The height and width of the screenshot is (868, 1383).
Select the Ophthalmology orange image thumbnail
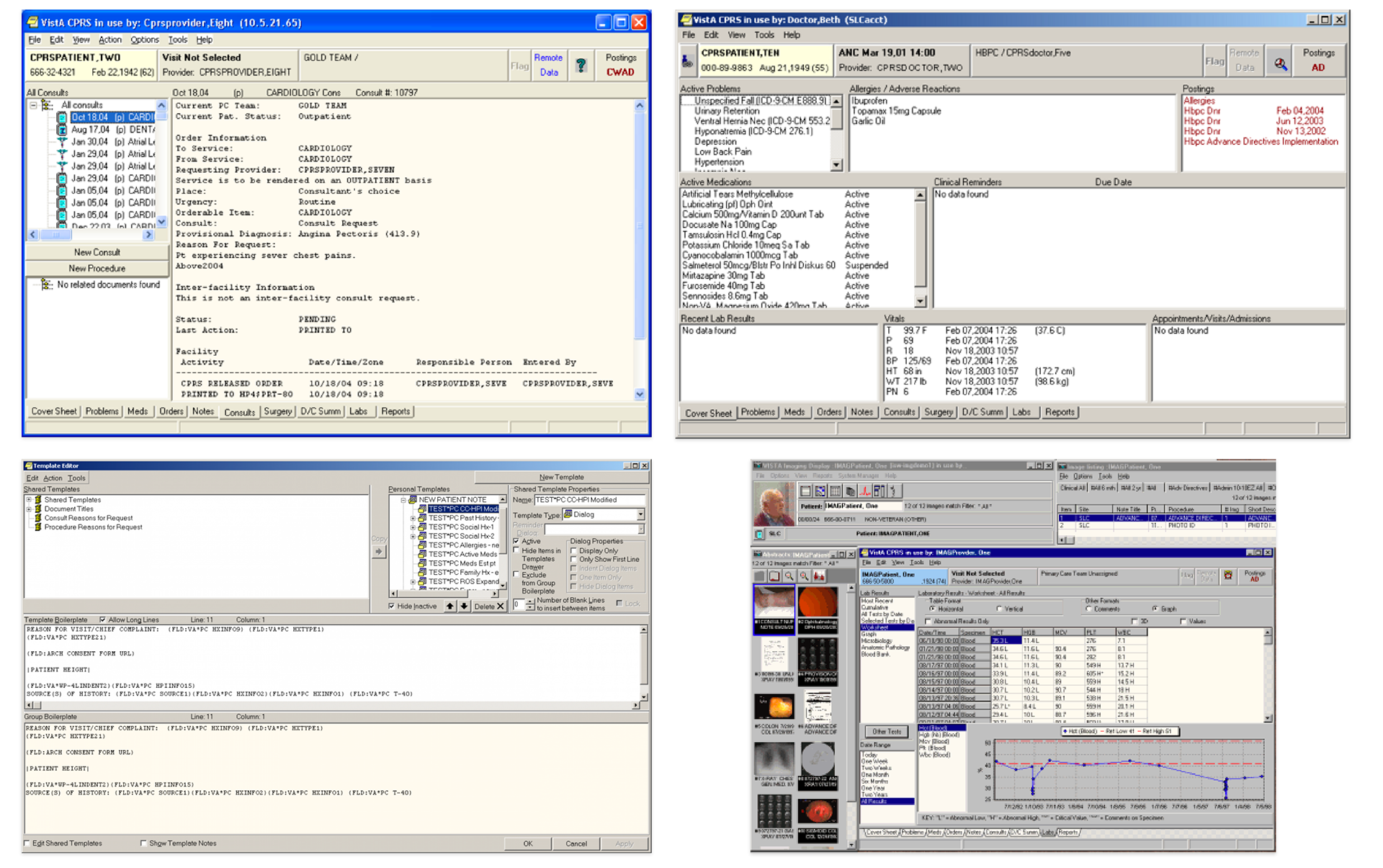pos(818,602)
